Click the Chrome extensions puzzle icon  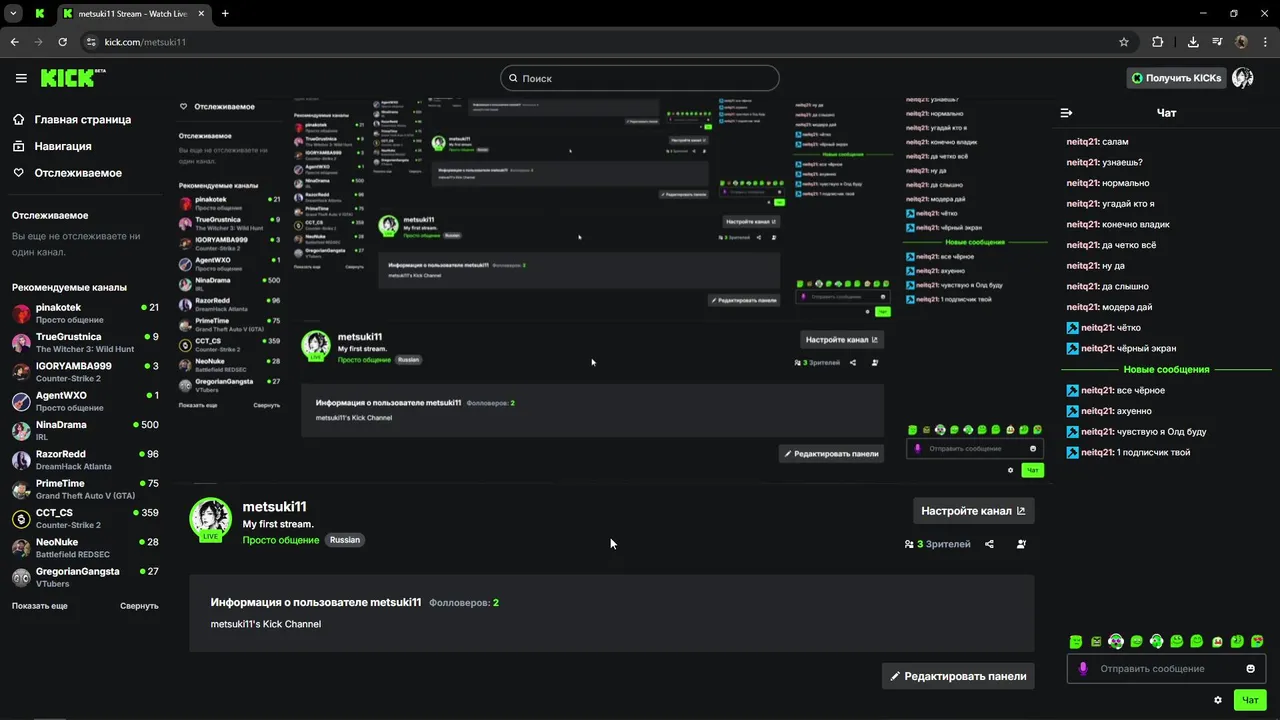[1157, 42]
